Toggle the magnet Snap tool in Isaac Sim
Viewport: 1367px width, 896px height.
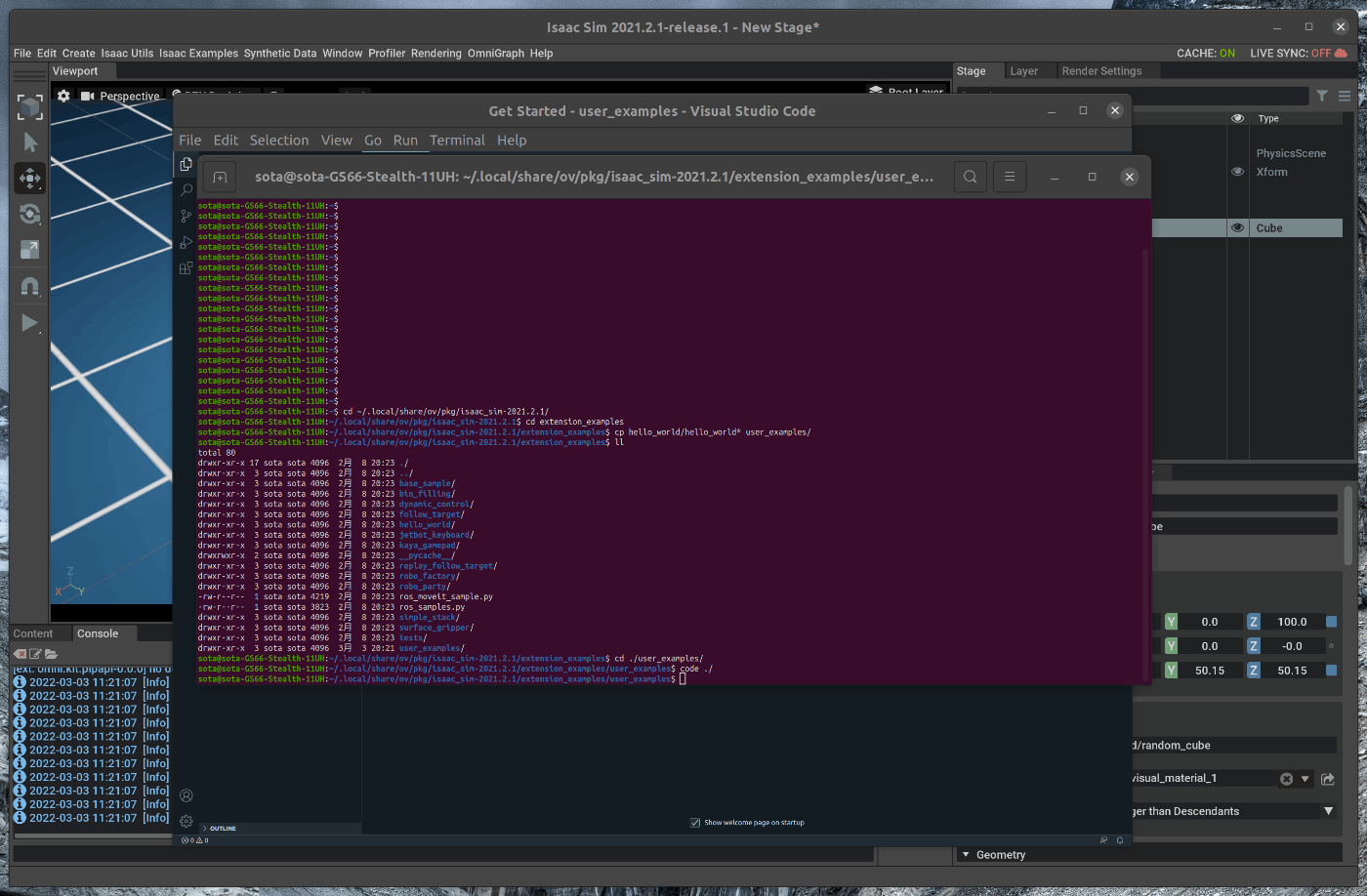coord(30,286)
